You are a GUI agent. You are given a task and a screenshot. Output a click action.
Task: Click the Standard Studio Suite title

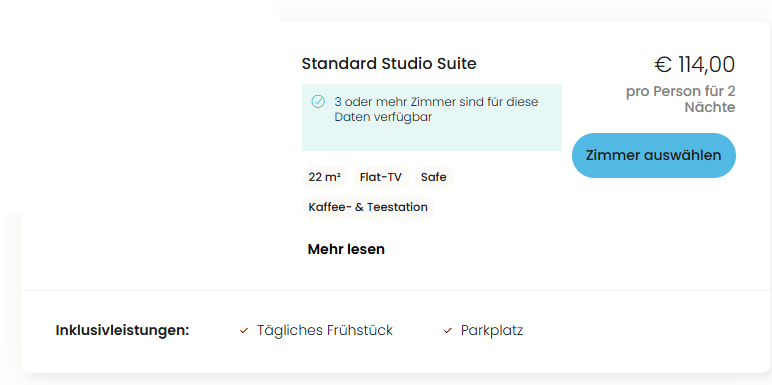[x=389, y=64]
